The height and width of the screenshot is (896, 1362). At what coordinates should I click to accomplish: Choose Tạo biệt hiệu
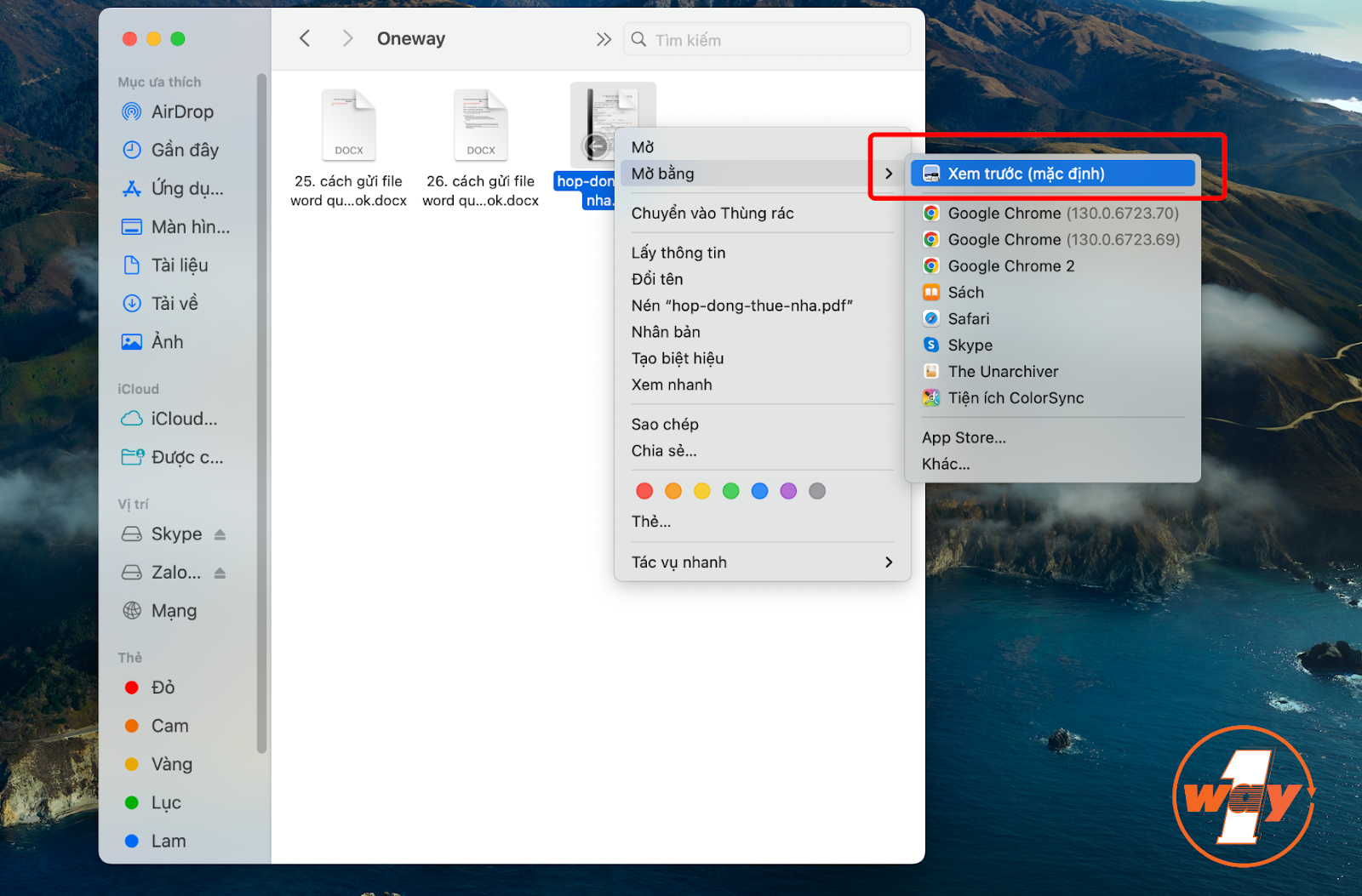pyautogui.click(x=762, y=358)
